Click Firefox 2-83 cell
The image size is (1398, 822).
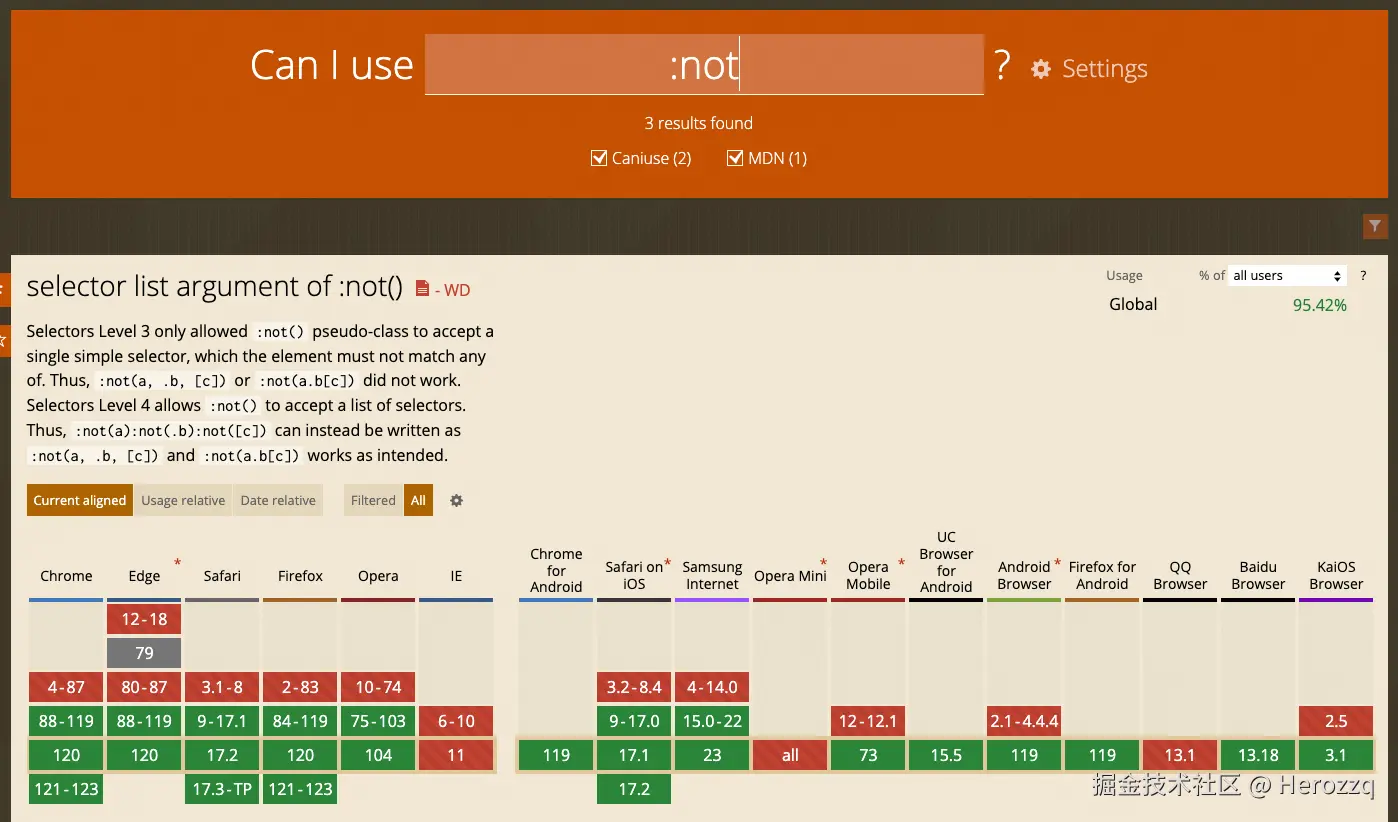tap(300, 687)
